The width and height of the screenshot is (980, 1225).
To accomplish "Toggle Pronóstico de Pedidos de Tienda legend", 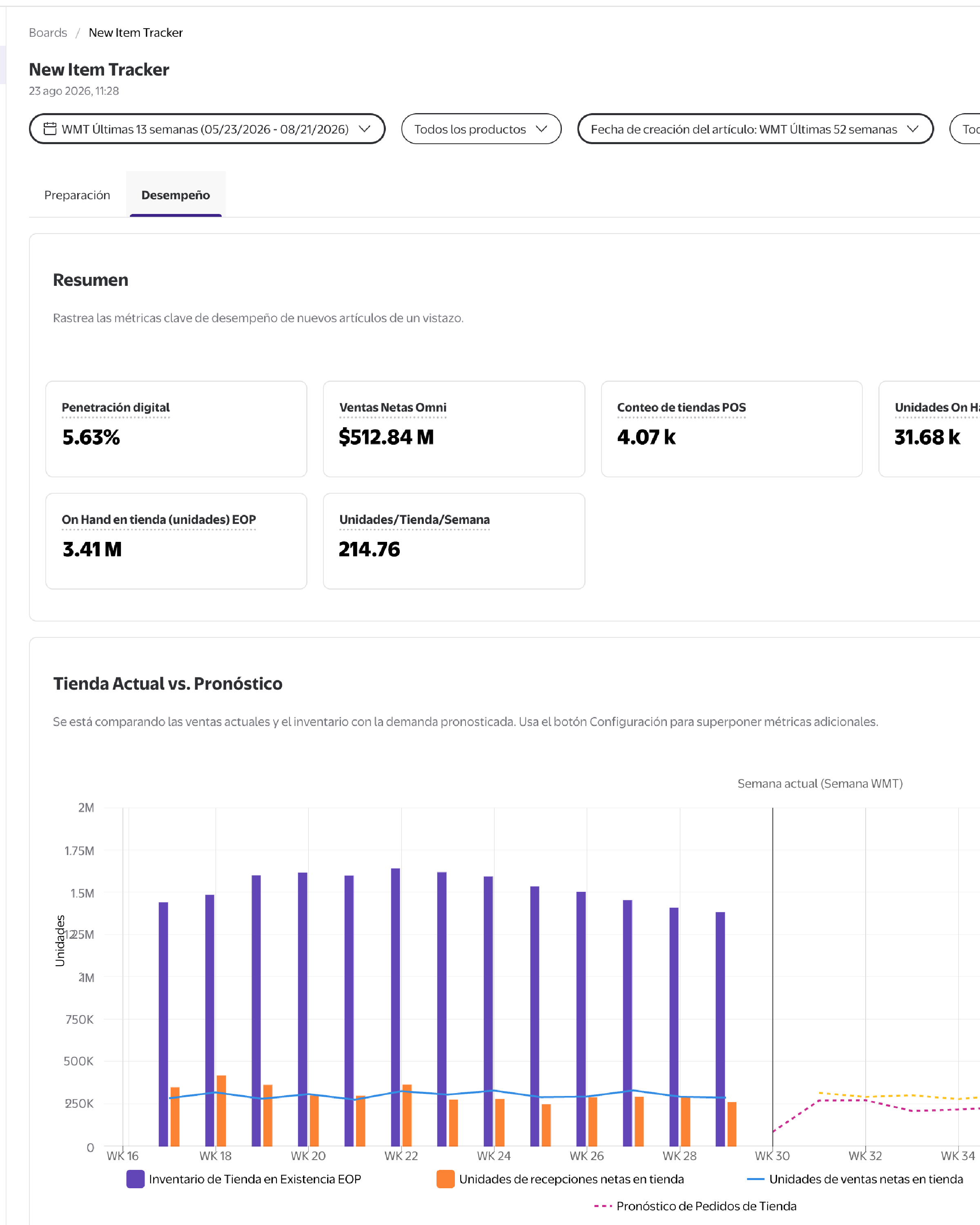I will coord(695,1206).
